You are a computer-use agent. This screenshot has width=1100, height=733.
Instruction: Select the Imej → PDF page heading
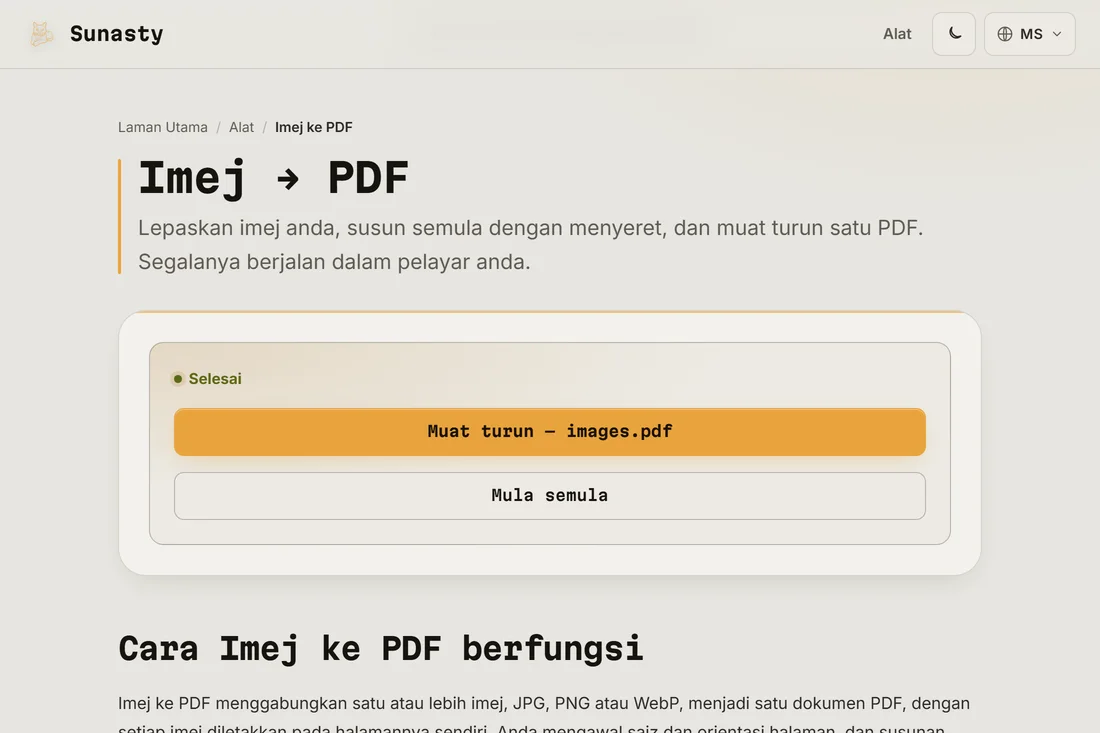pyautogui.click(x=274, y=177)
